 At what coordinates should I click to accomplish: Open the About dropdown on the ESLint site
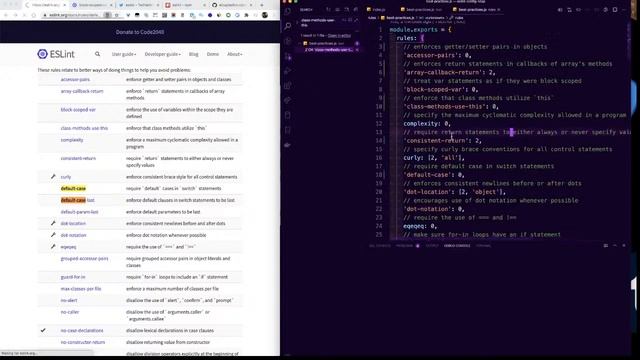click(235, 54)
